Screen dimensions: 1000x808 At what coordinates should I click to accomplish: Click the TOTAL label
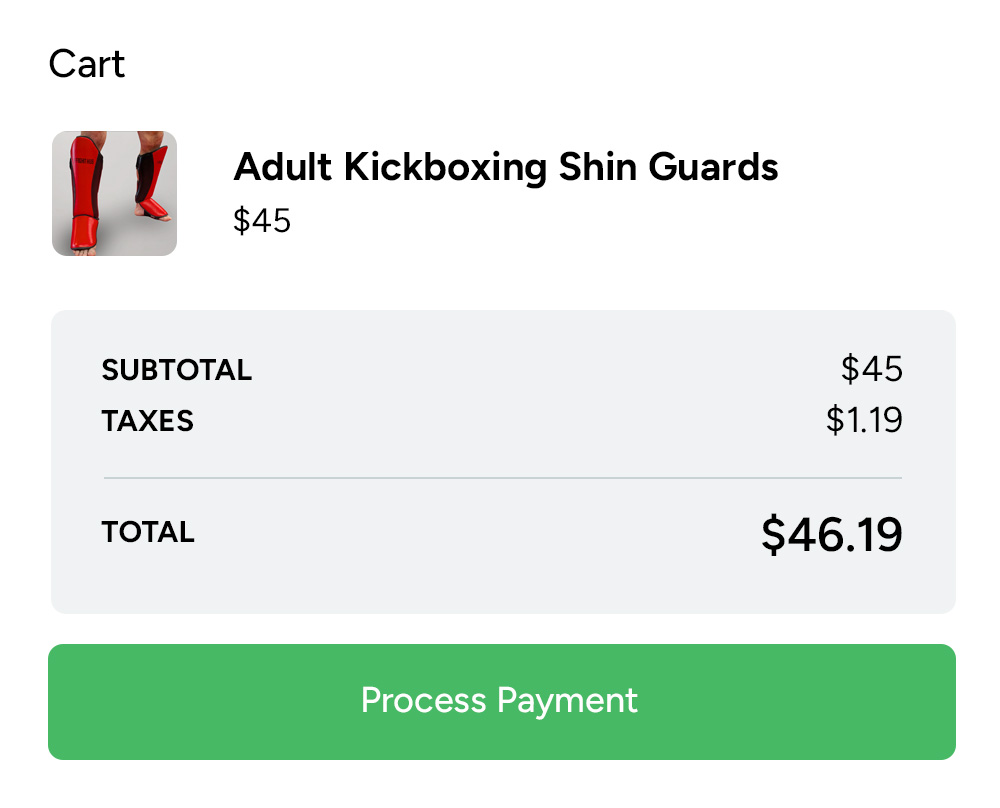coord(148,532)
